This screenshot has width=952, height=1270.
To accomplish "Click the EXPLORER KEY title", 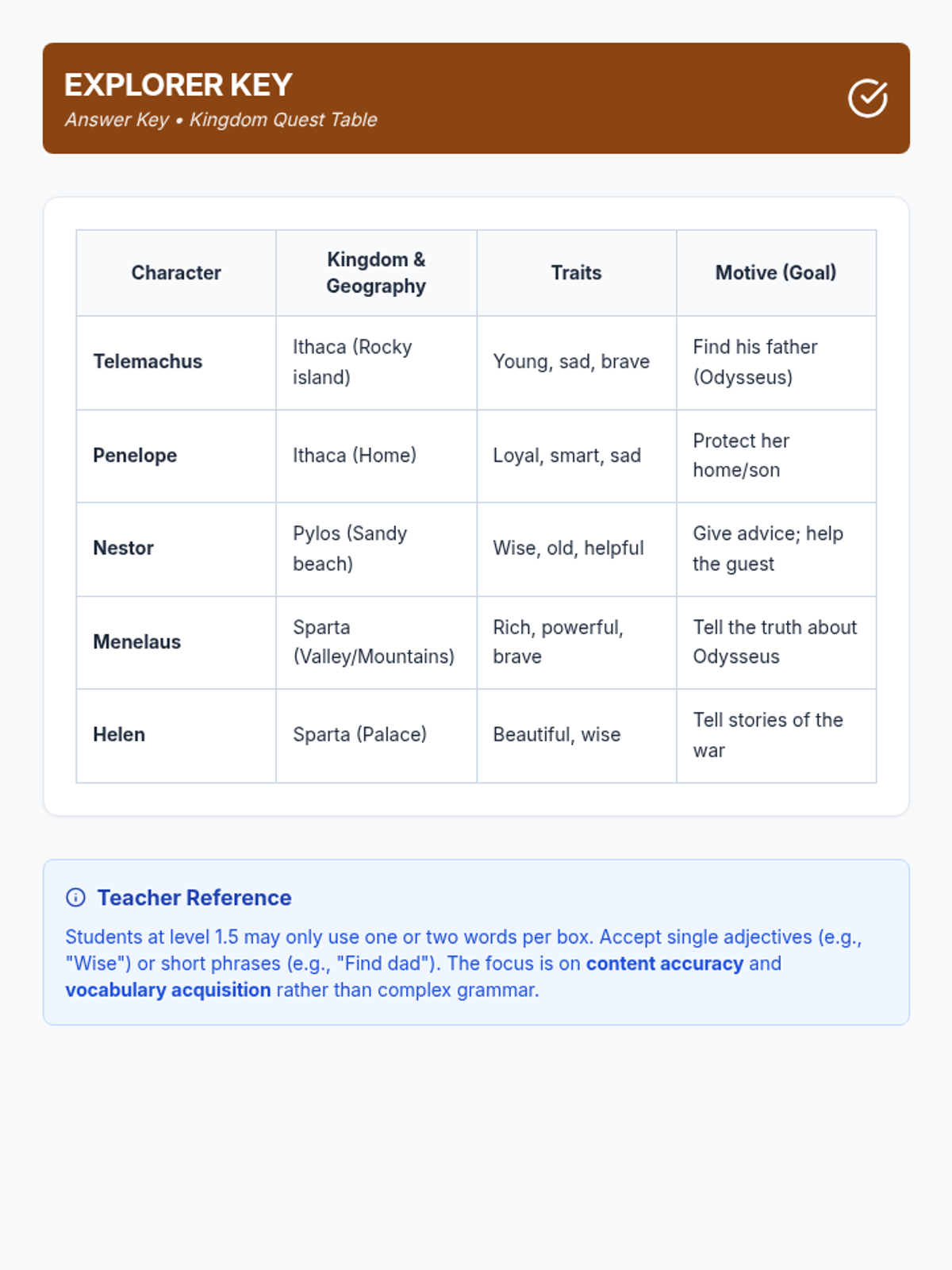I will (178, 85).
